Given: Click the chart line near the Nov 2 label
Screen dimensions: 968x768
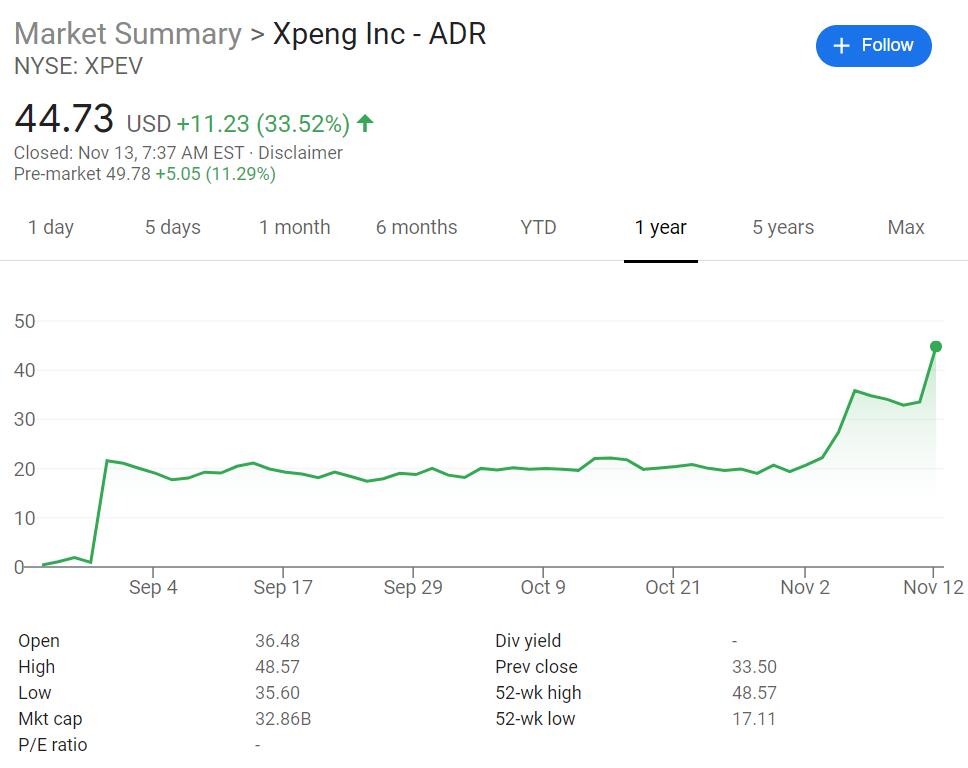Looking at the screenshot, I should tap(804, 465).
